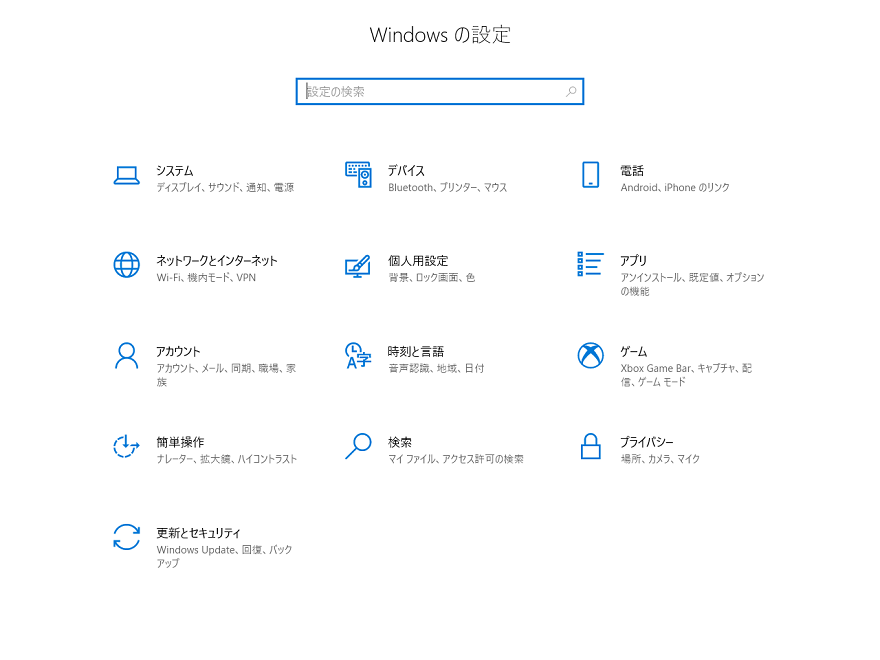This screenshot has height=660, width=880.
Task: Click the 'ディスプレイ、サウンド、通知、電源' description
Action: (x=225, y=187)
